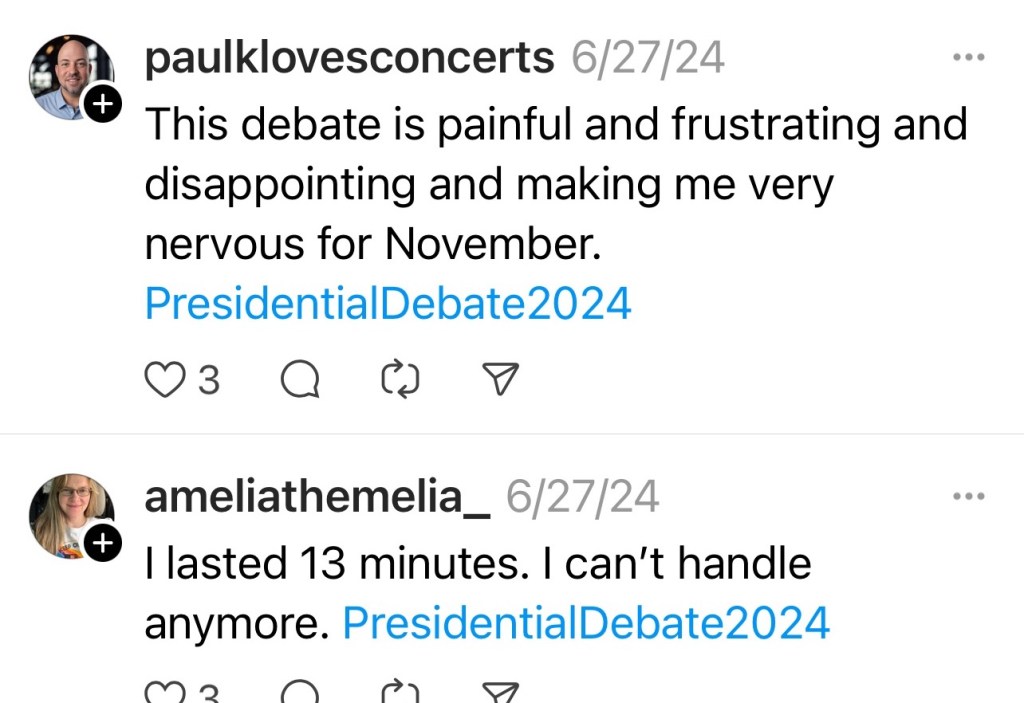Share ameliathemelia_'s post via send icon
Viewport: 1024px width, 703px height.
500,692
